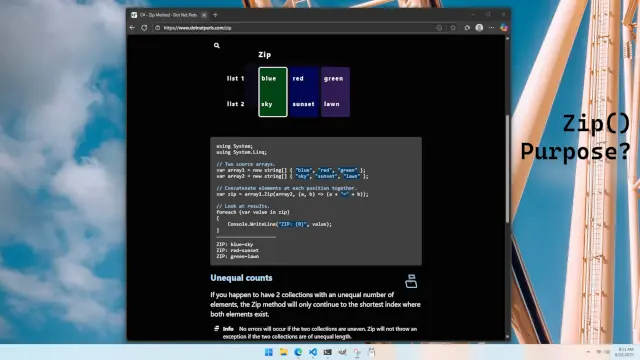Add page to favorites with star icon

(453, 28)
